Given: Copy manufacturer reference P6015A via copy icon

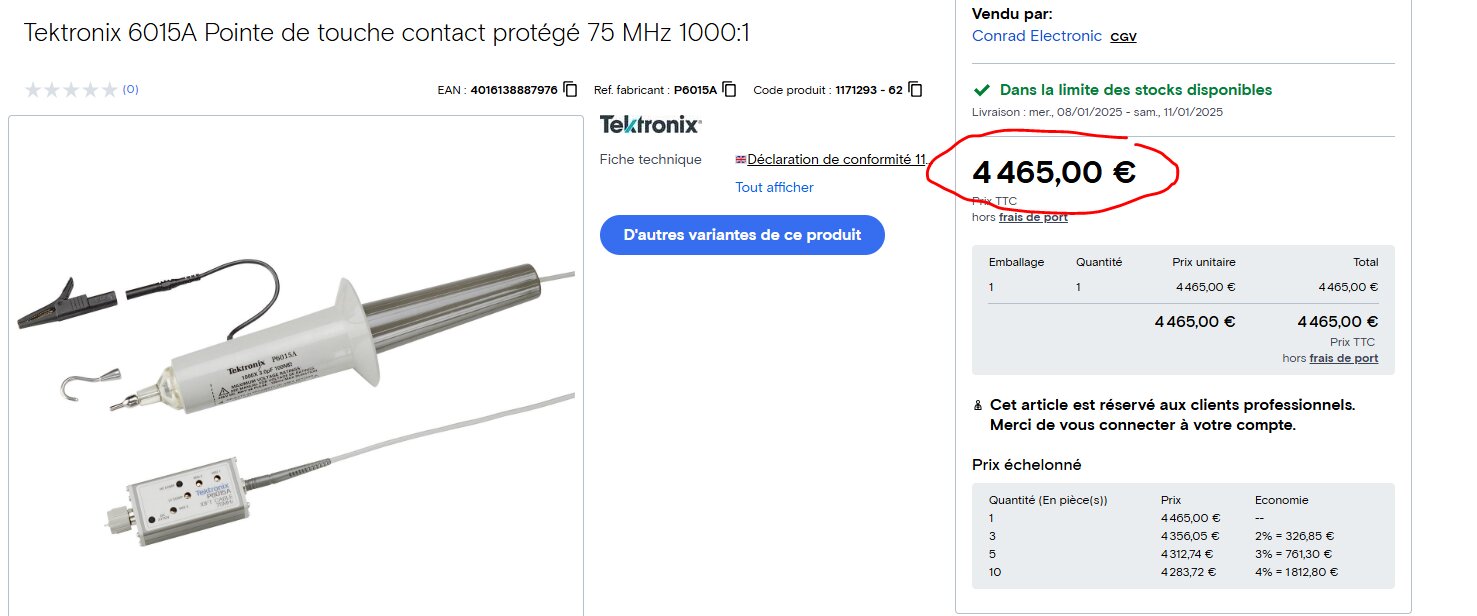Looking at the screenshot, I should [729, 89].
